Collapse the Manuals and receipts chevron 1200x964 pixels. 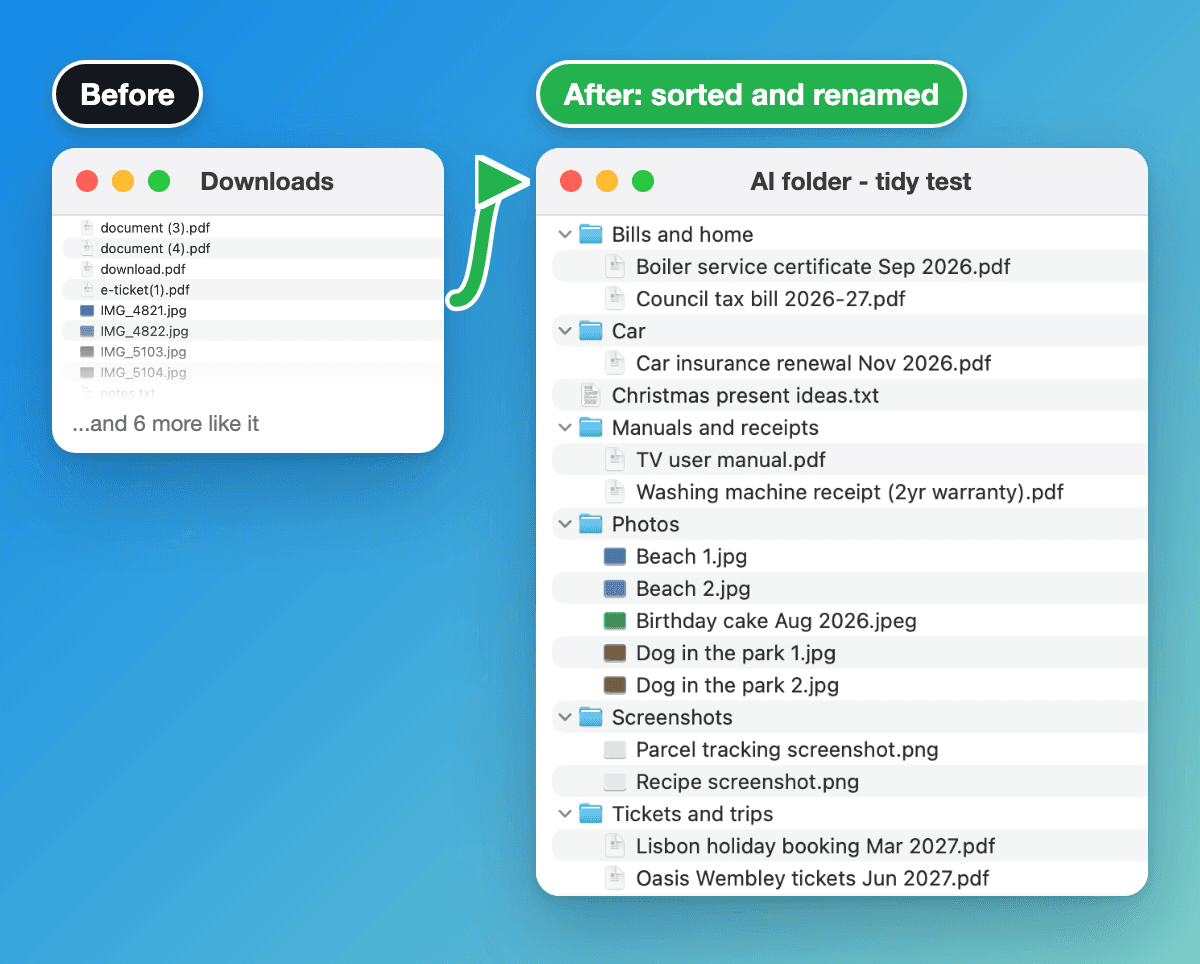[x=565, y=428]
